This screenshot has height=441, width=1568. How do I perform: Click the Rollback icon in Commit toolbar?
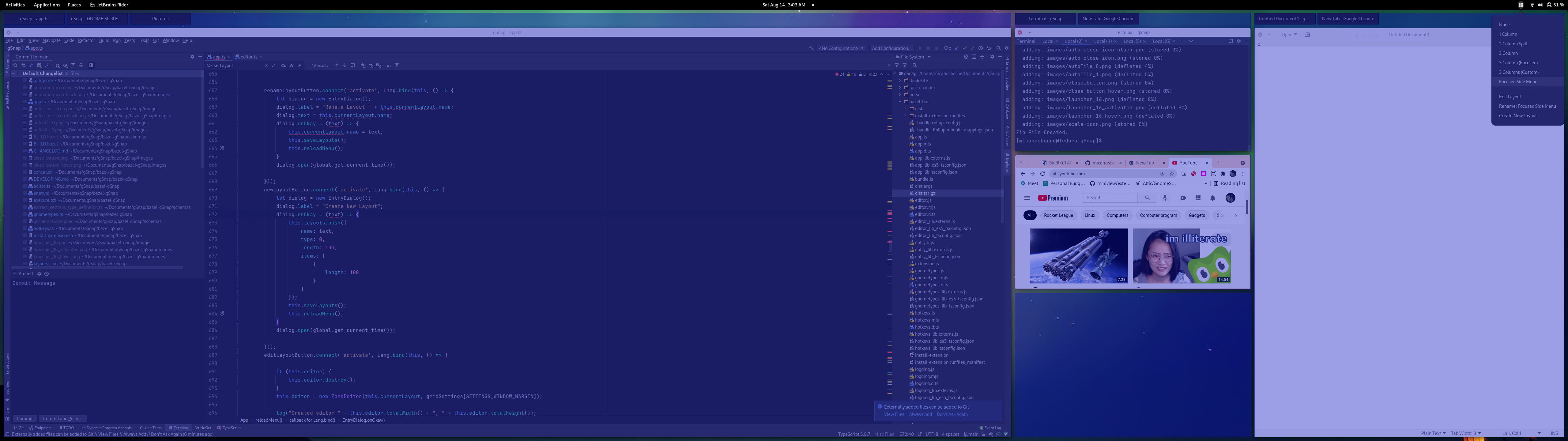tap(23, 65)
